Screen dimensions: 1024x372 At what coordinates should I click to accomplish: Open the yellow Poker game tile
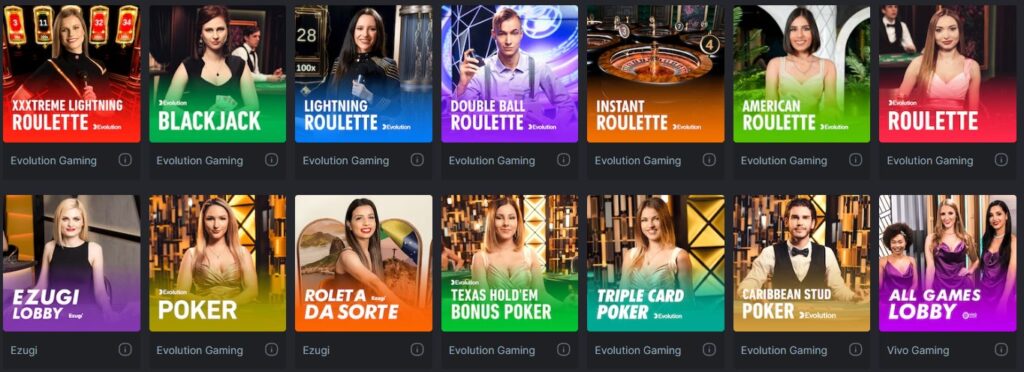(217, 263)
